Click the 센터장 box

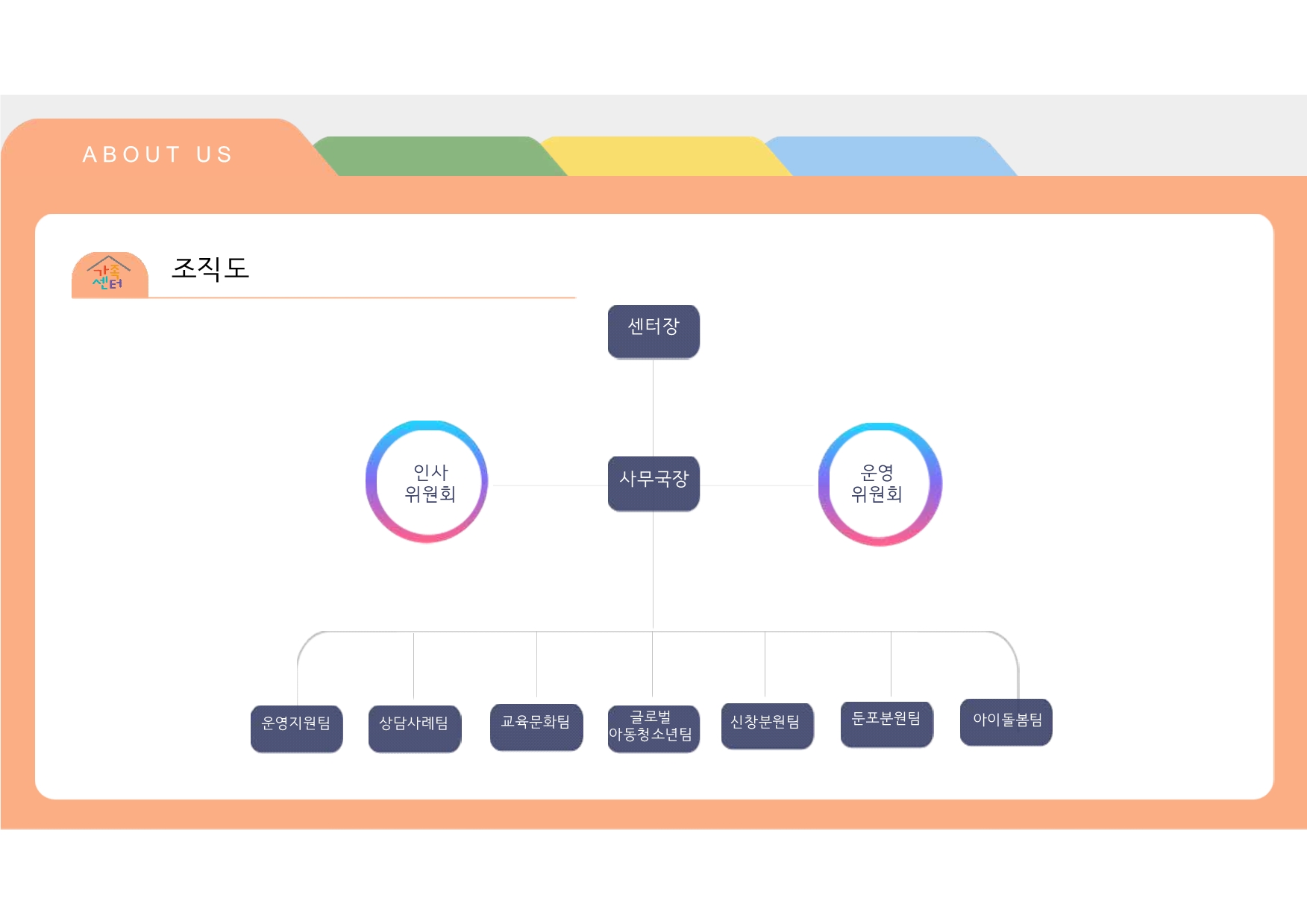[653, 331]
